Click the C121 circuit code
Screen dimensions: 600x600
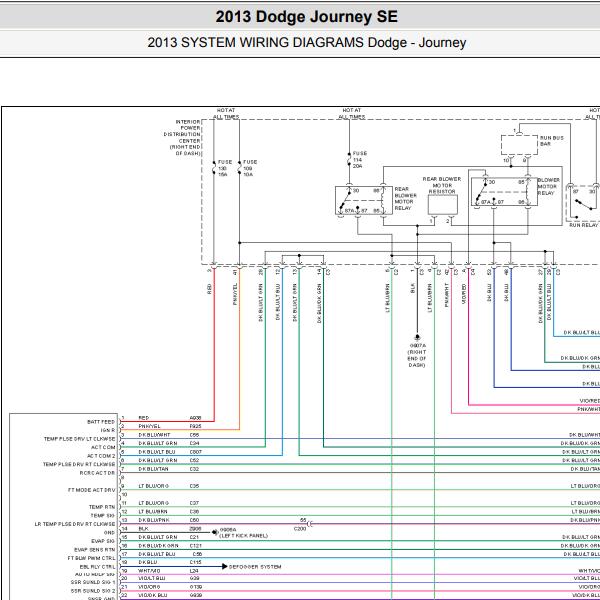coord(196,546)
